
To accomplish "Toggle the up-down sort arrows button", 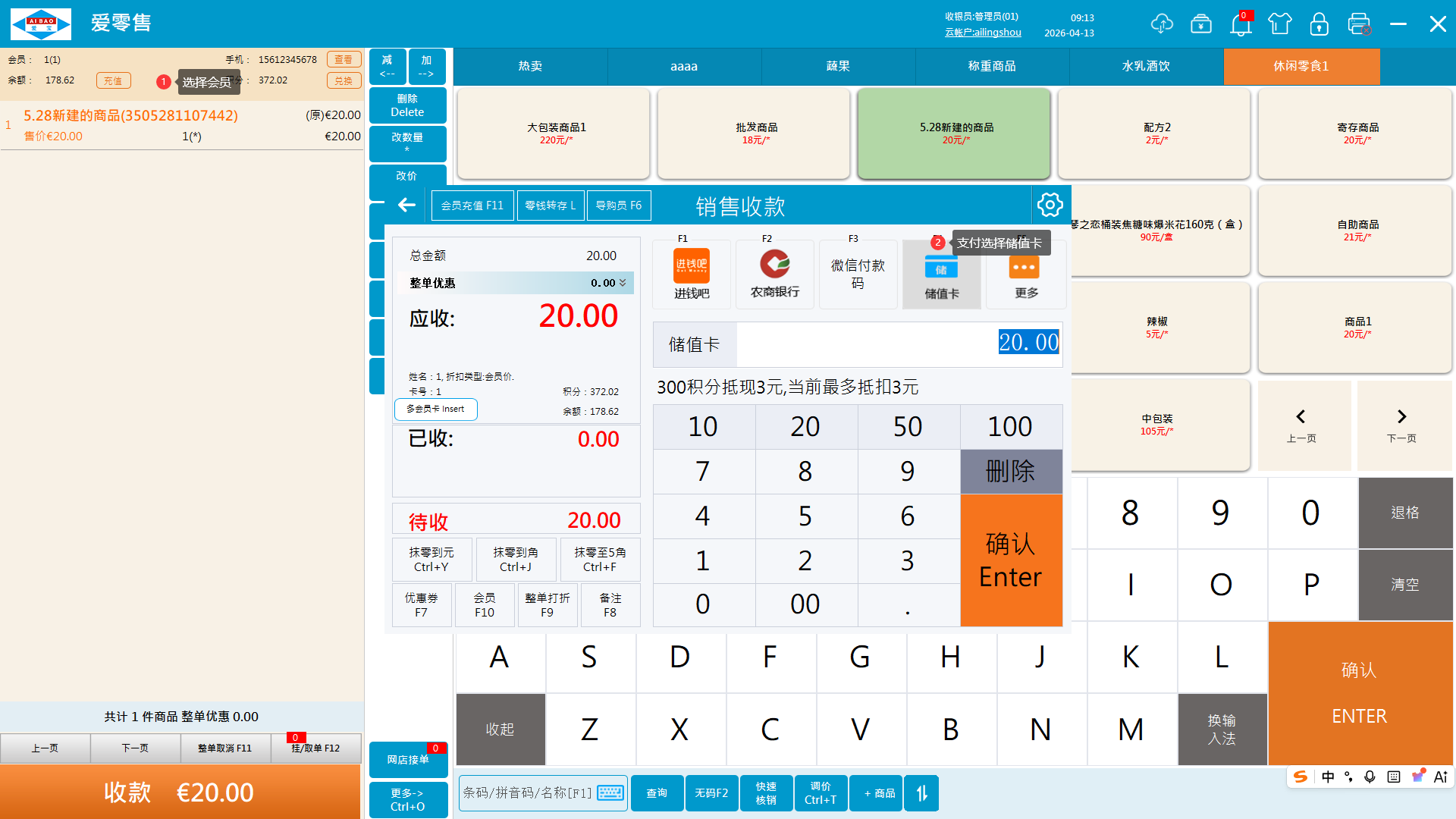I will point(921,793).
